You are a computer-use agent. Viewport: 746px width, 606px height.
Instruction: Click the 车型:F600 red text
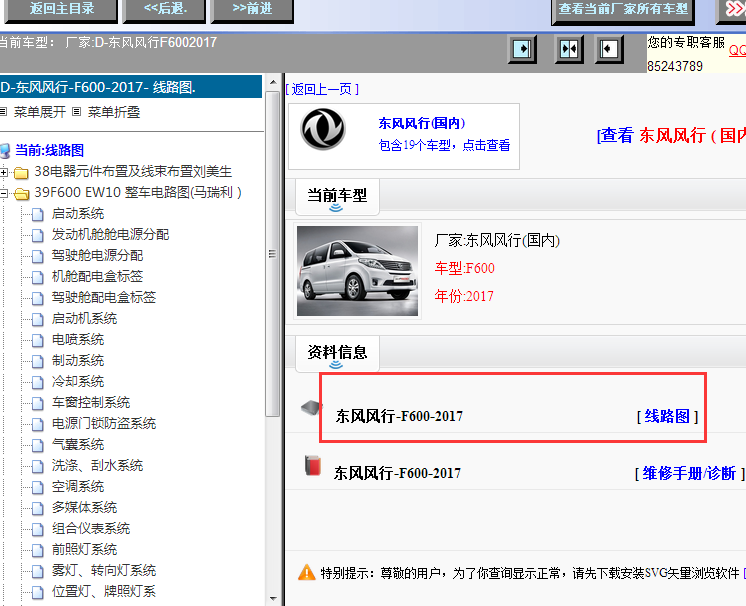tap(464, 268)
